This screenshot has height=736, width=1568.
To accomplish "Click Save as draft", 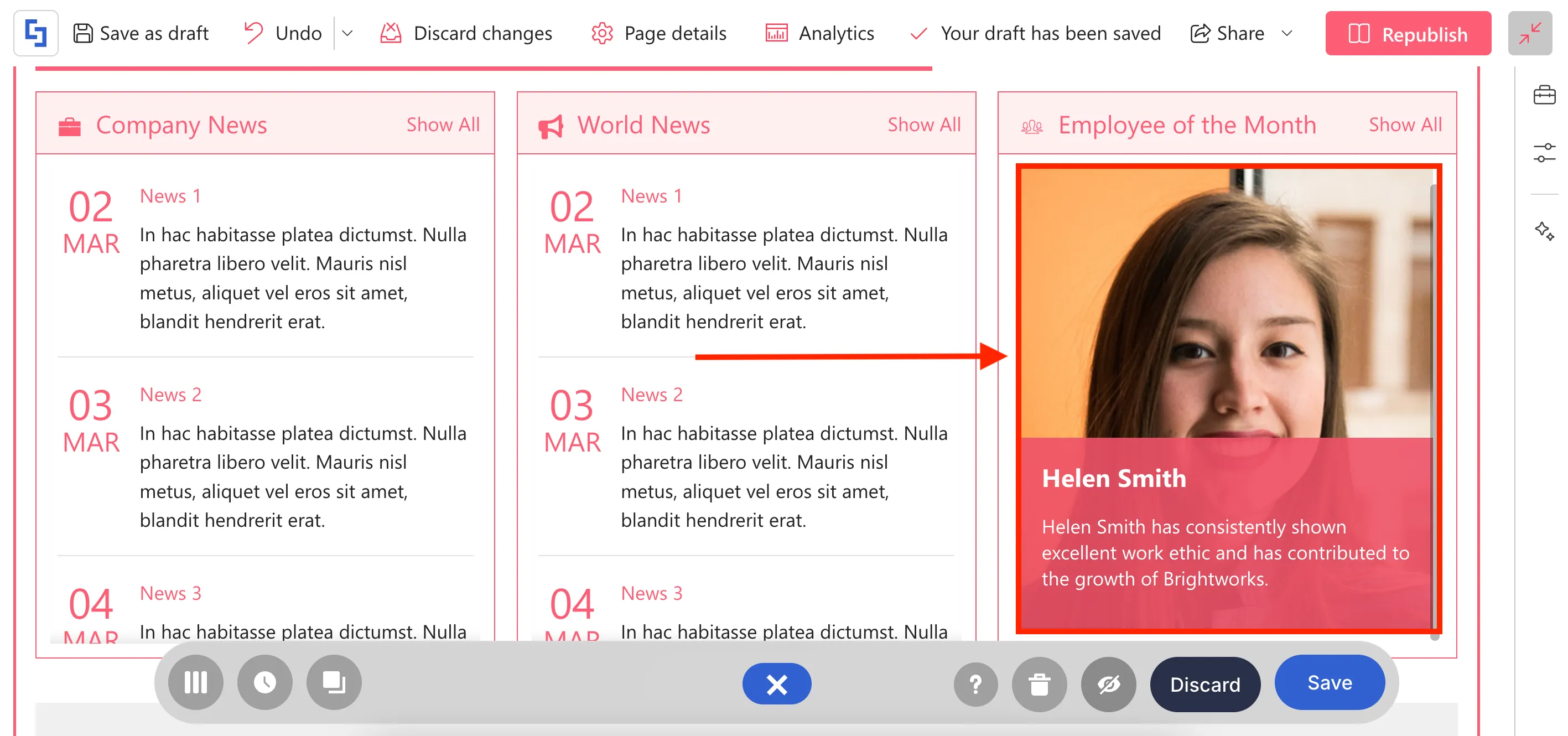I will tap(141, 34).
